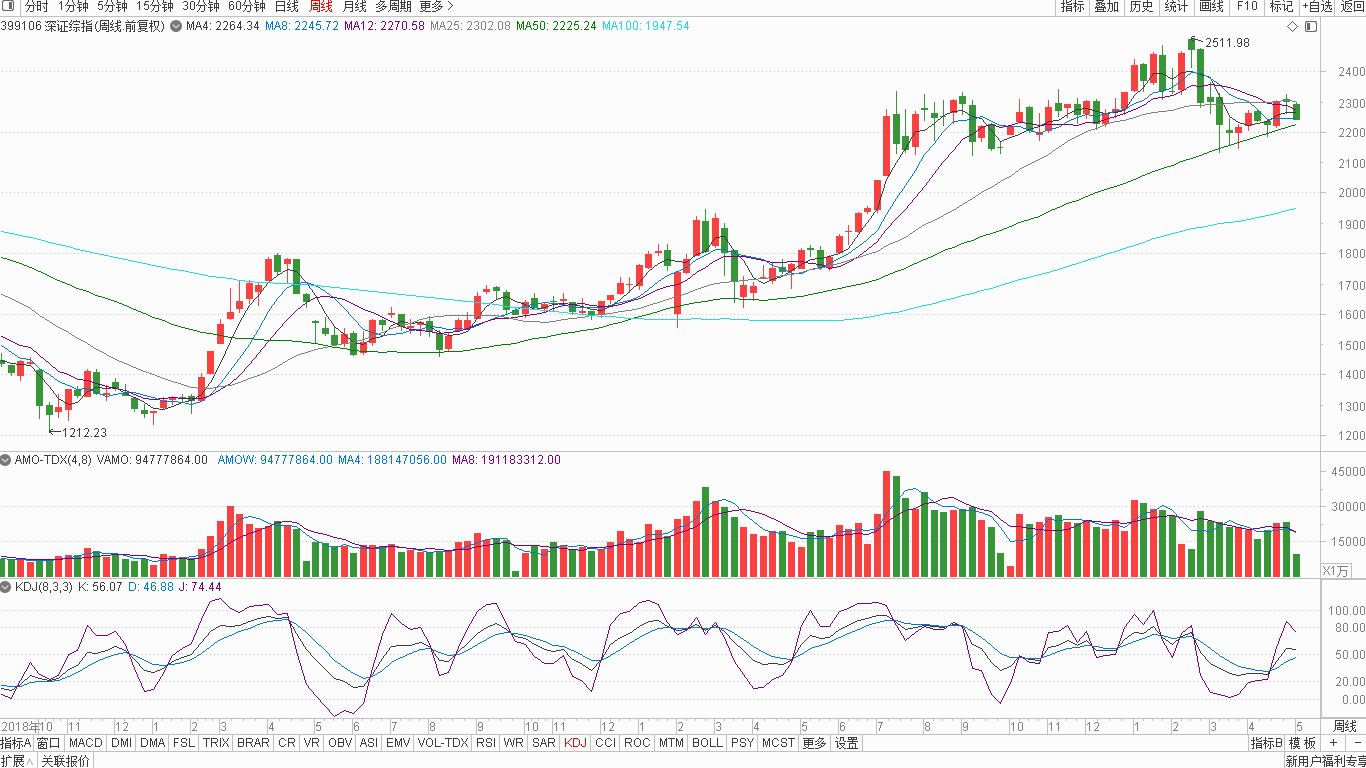Switch indicator to DMA
The image size is (1366, 768).
[153, 743]
